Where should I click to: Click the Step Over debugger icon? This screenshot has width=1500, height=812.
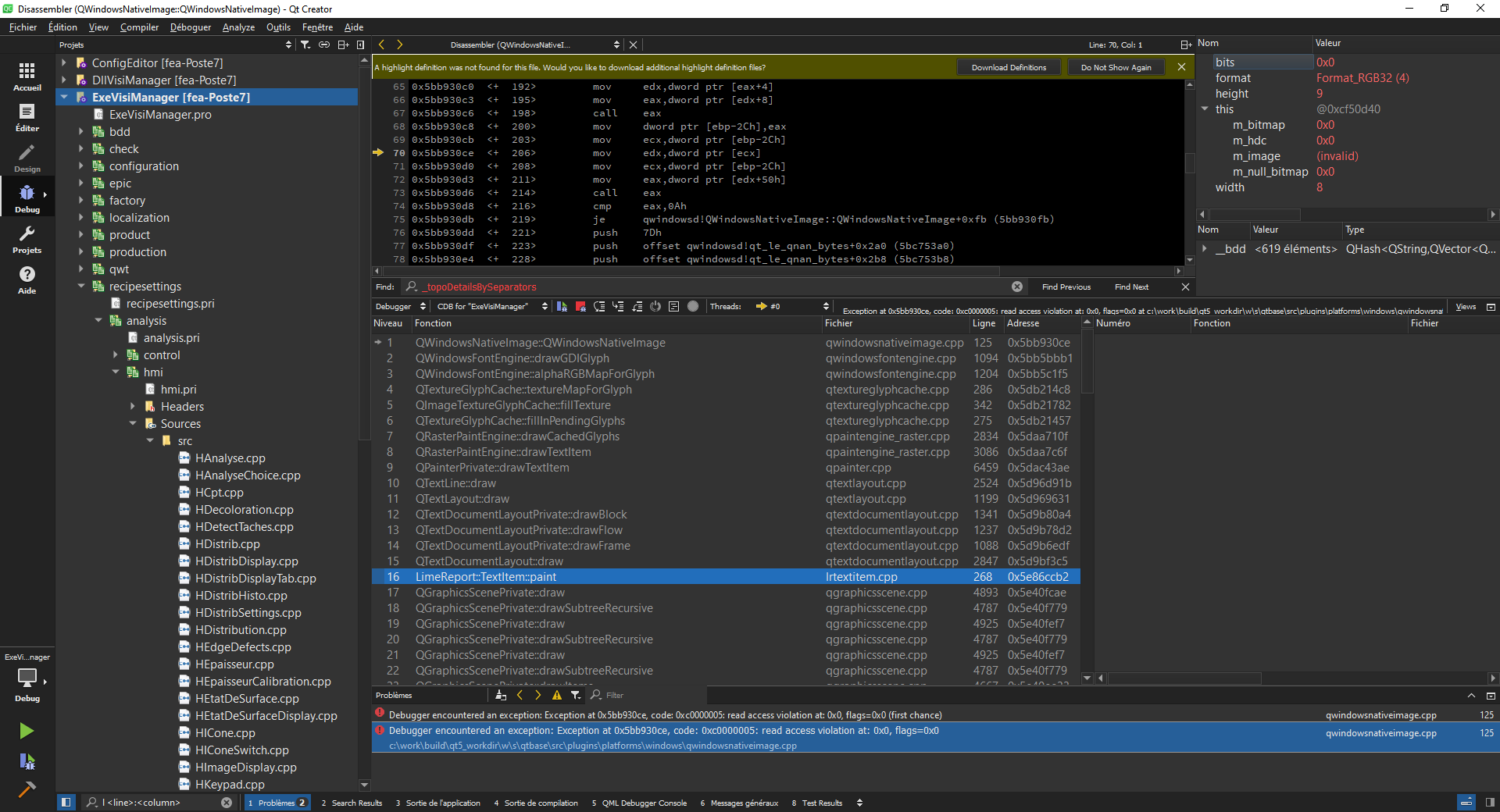click(599, 307)
